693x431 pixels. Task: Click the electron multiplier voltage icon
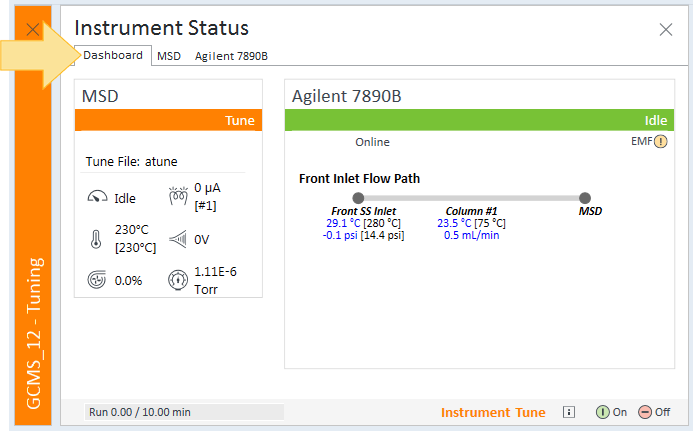(x=178, y=240)
